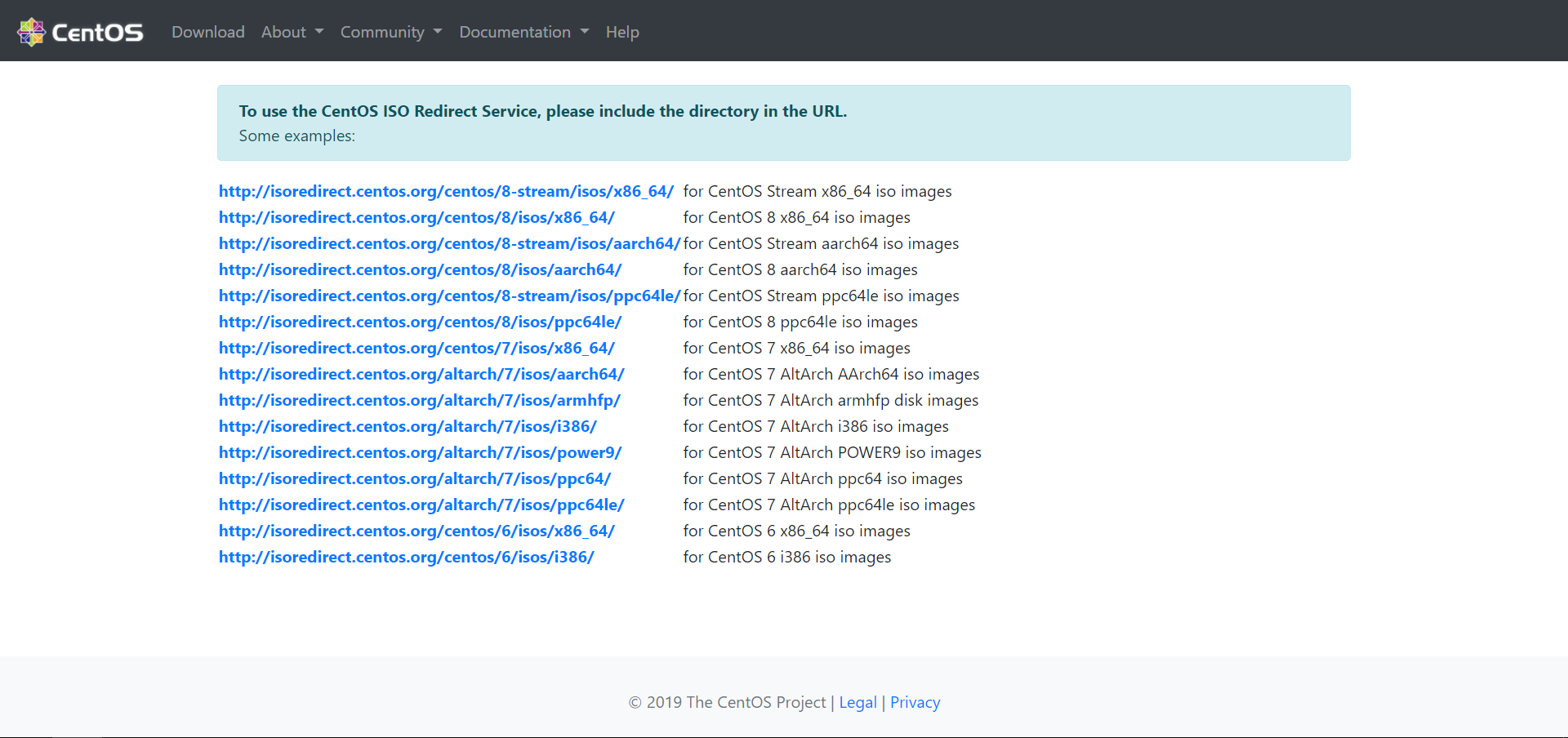Open the centos/8-stream aarch64 ISO link

449,243
